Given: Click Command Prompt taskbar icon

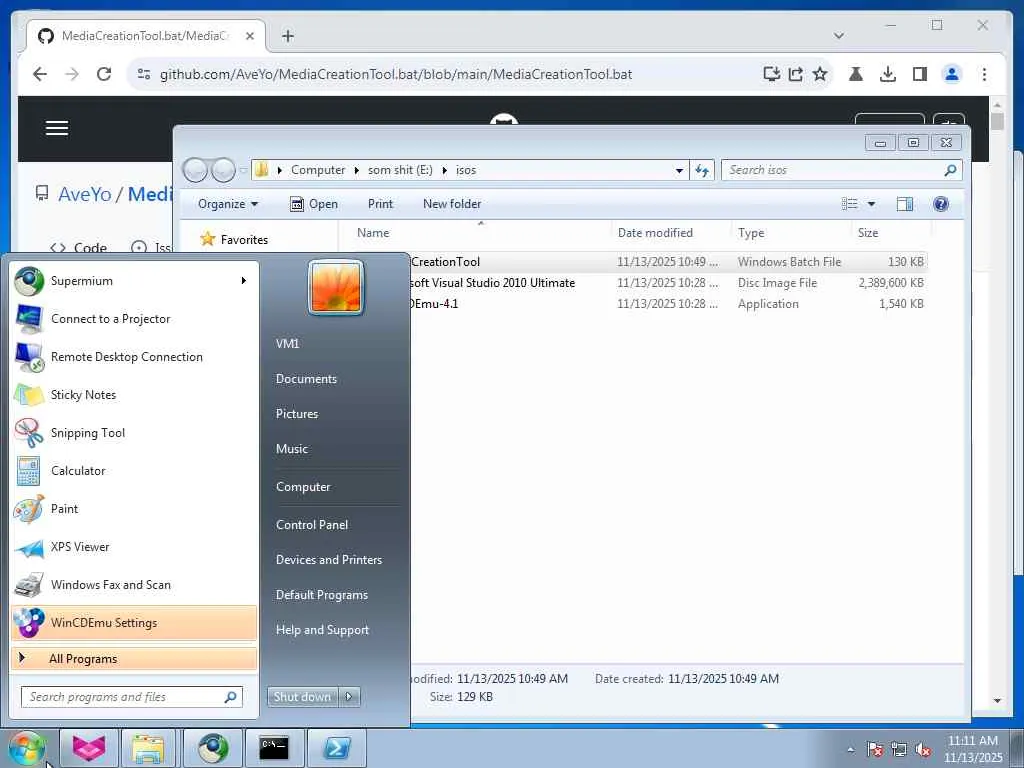Looking at the screenshot, I should tap(274, 748).
